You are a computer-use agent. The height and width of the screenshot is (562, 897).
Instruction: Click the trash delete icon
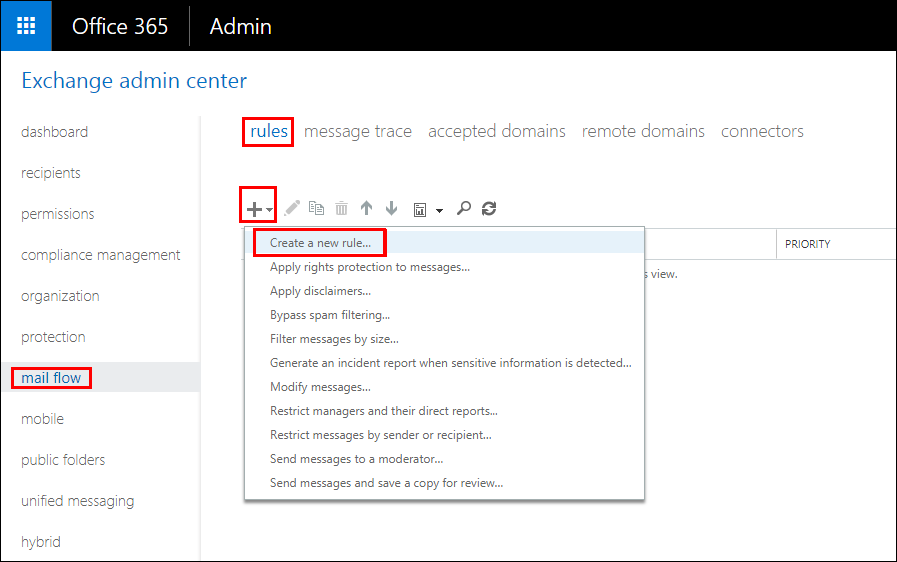342,208
